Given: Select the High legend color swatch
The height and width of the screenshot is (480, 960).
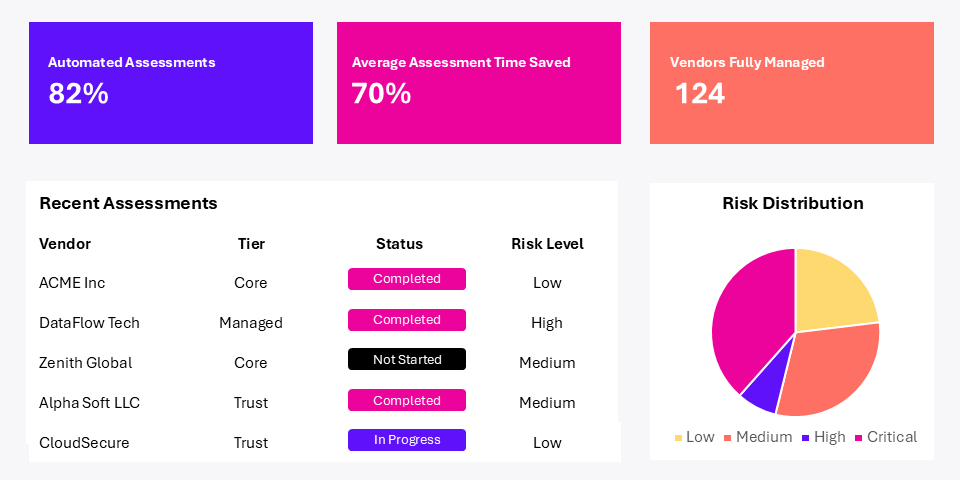Looking at the screenshot, I should (806, 438).
